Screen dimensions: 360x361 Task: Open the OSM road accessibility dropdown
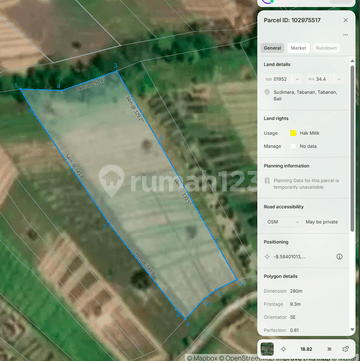(x=283, y=222)
